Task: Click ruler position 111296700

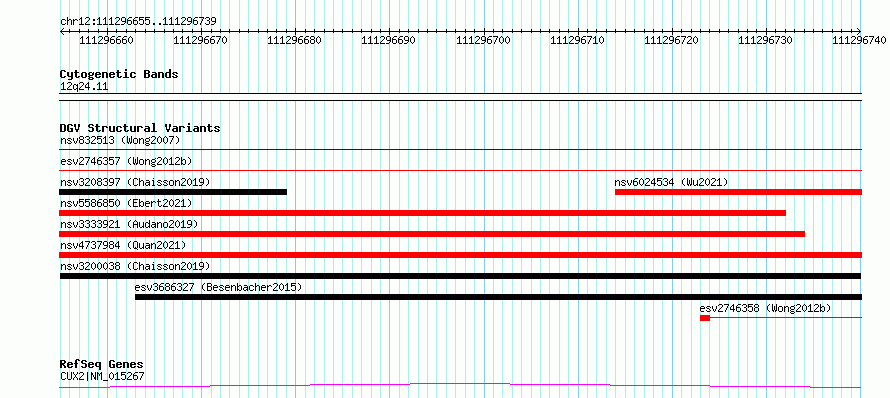Action: point(484,40)
